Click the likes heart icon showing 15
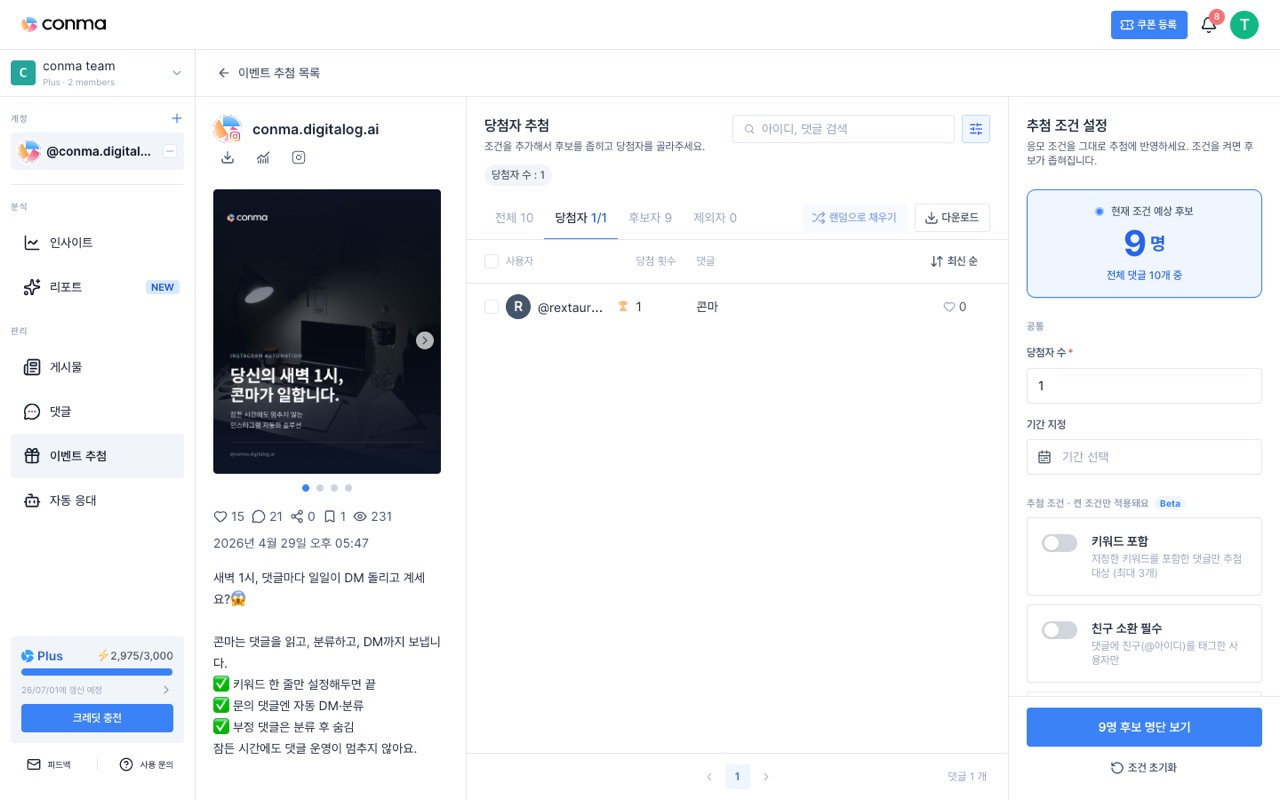1280x800 pixels. tap(220, 517)
